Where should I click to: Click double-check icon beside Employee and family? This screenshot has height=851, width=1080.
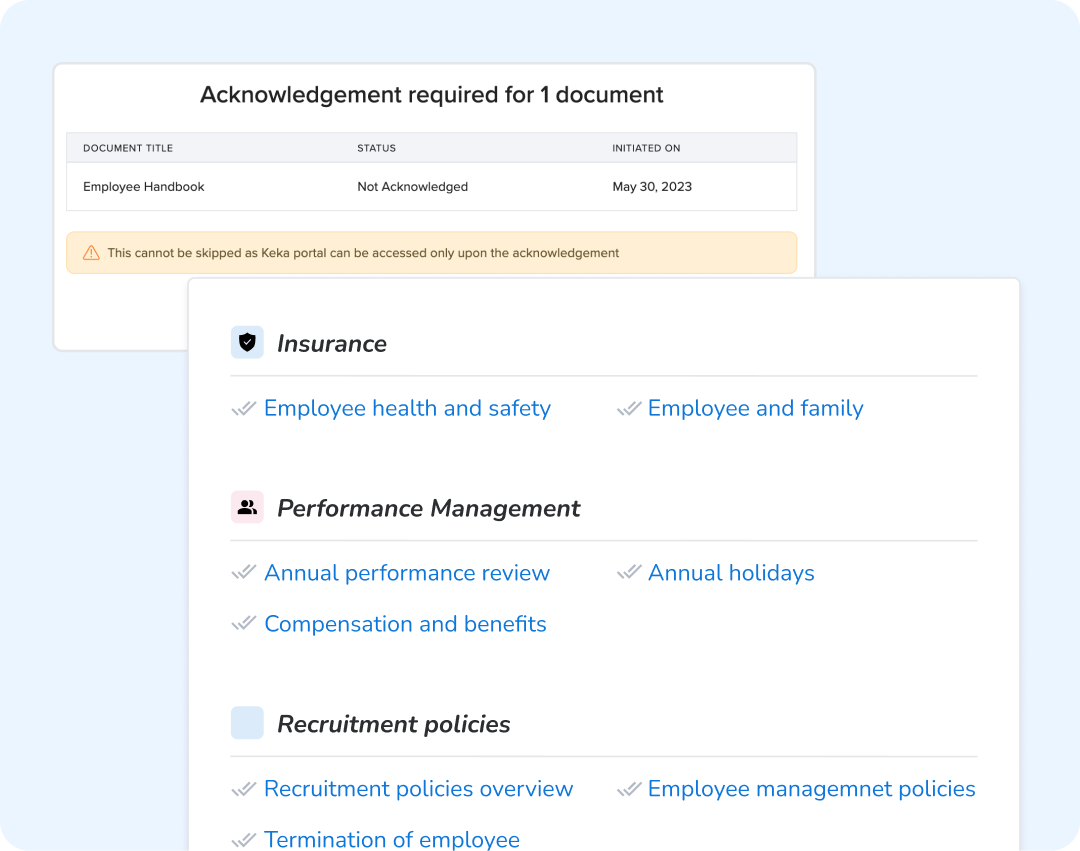coord(629,408)
